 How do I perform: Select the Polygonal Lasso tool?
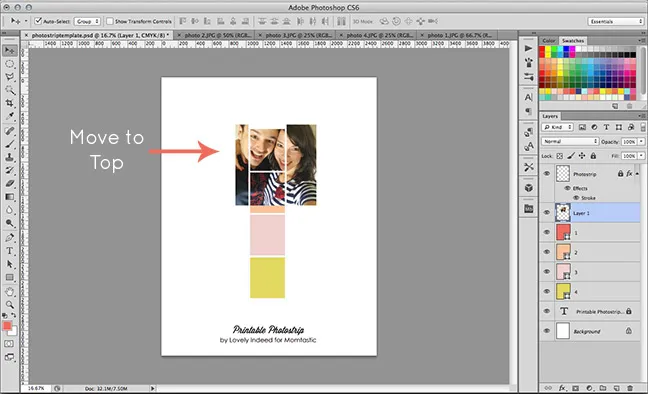click(x=9, y=77)
